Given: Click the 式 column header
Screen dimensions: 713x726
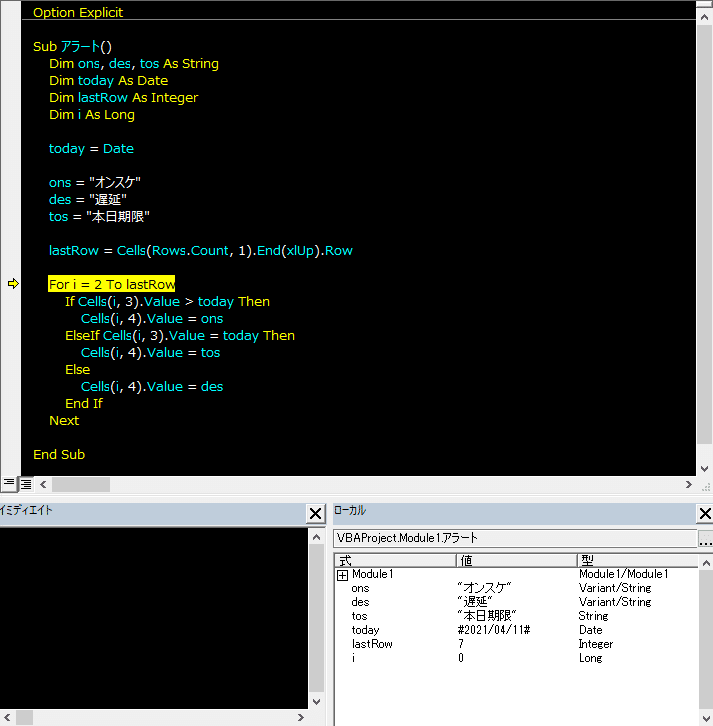Looking at the screenshot, I should [x=395, y=561].
